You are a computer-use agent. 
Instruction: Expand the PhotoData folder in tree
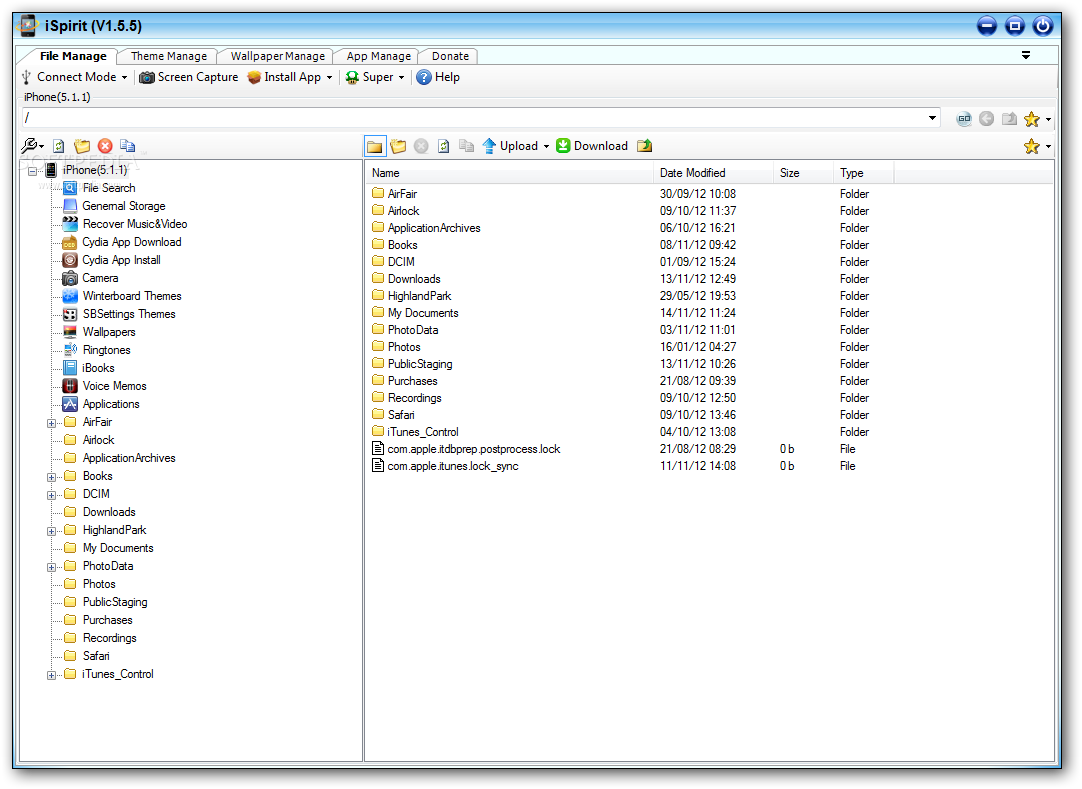(51, 567)
